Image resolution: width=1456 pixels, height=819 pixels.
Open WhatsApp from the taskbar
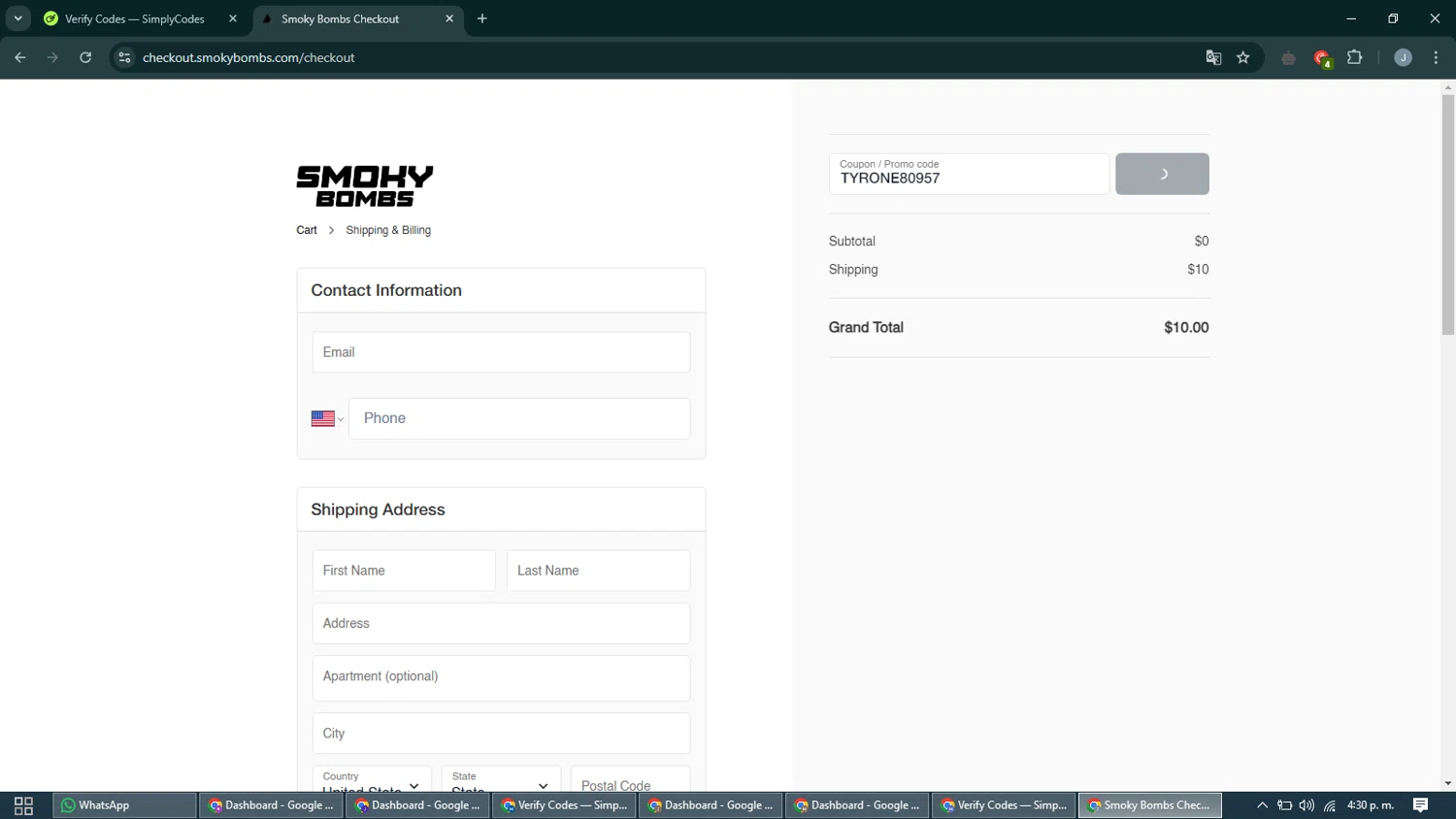click(x=124, y=805)
